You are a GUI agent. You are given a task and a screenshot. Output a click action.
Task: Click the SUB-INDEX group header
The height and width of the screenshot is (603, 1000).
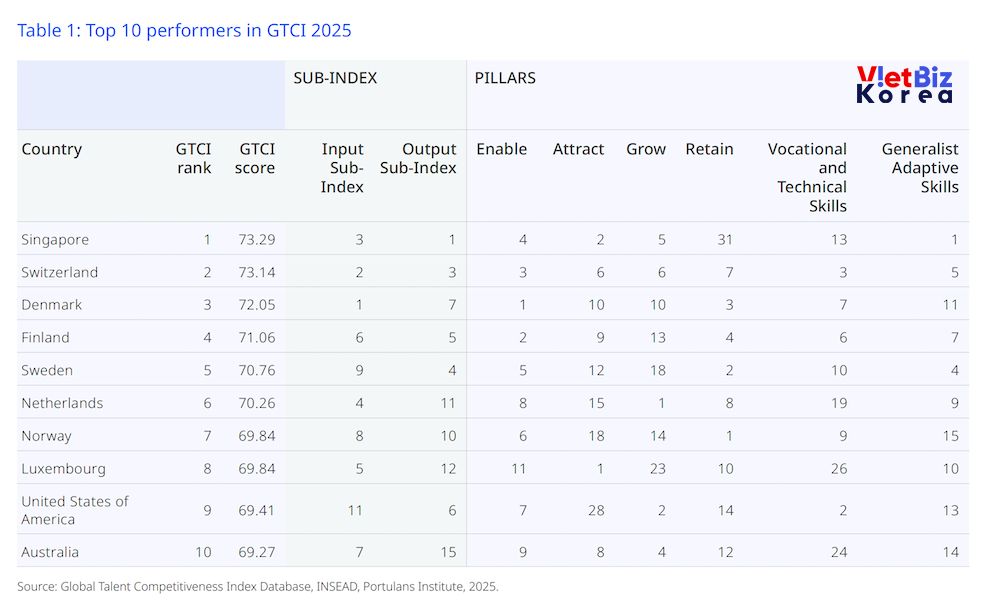pyautogui.click(x=335, y=78)
